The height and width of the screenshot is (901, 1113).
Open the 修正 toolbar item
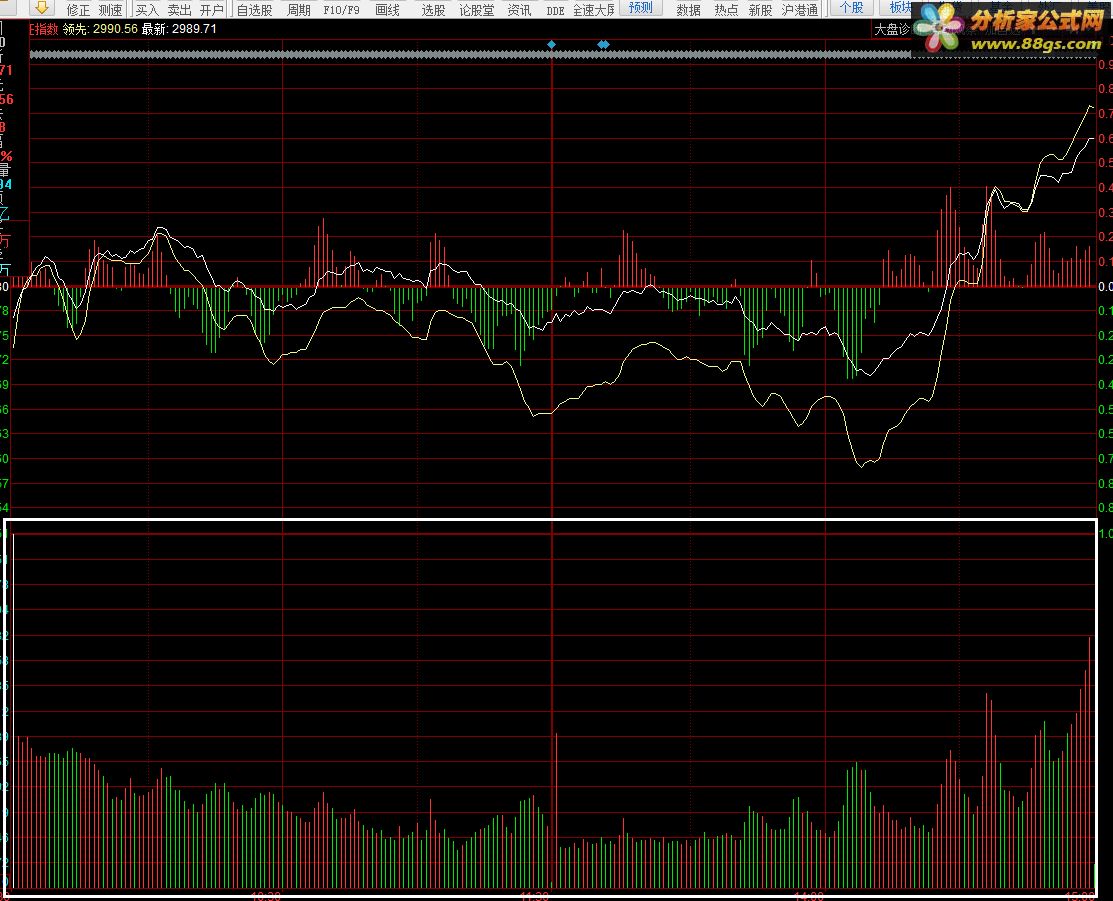pos(78,10)
